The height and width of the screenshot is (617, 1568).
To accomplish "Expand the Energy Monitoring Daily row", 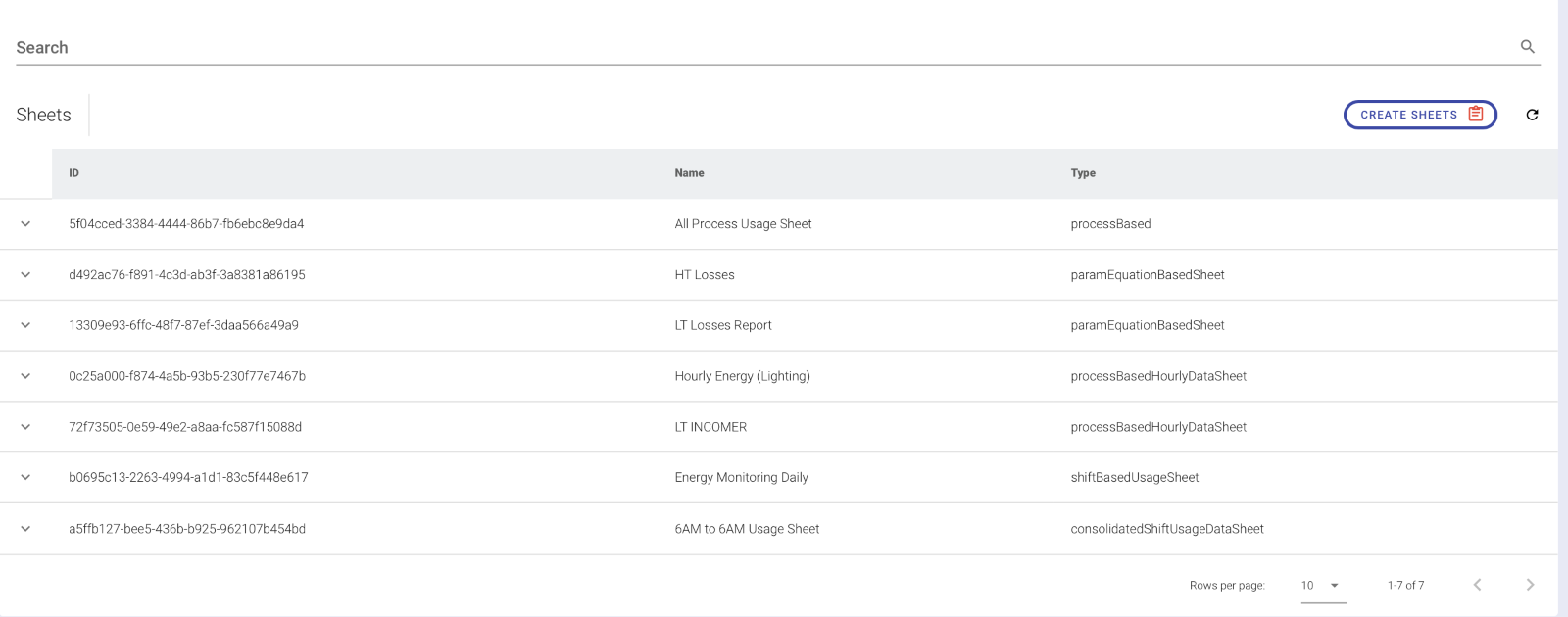I will tap(25, 477).
